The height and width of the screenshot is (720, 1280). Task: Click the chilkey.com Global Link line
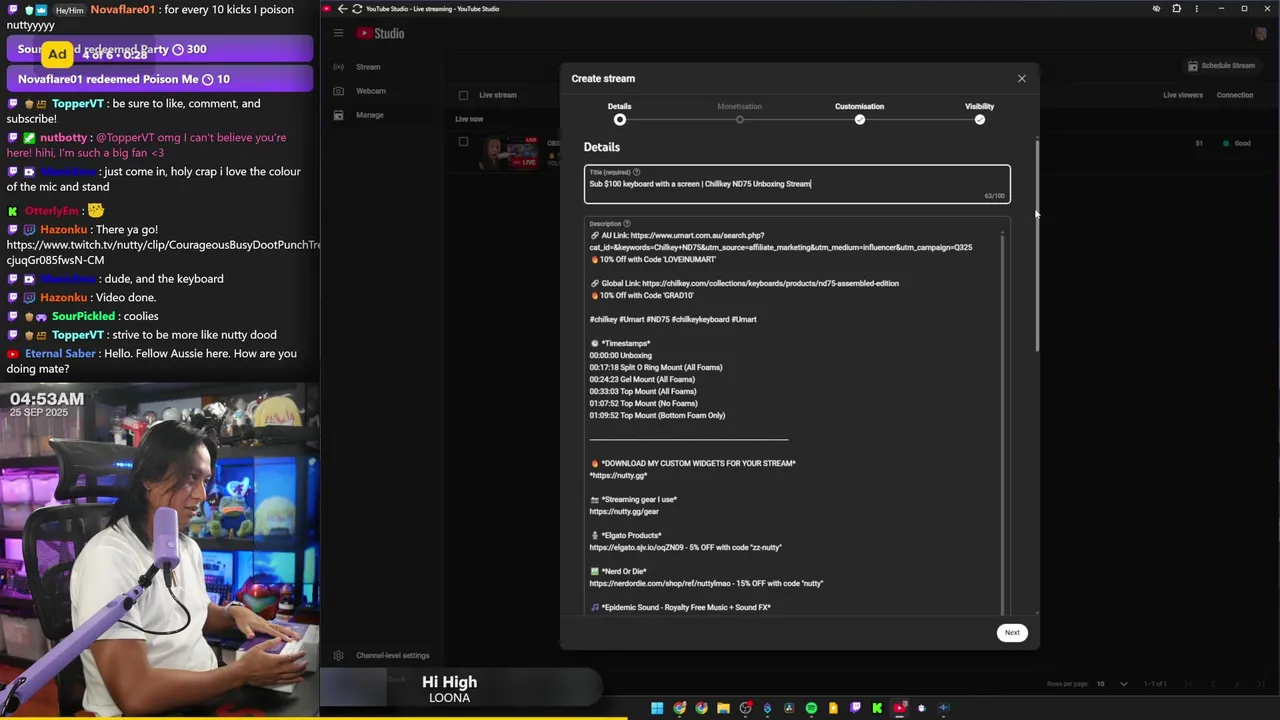coord(745,284)
